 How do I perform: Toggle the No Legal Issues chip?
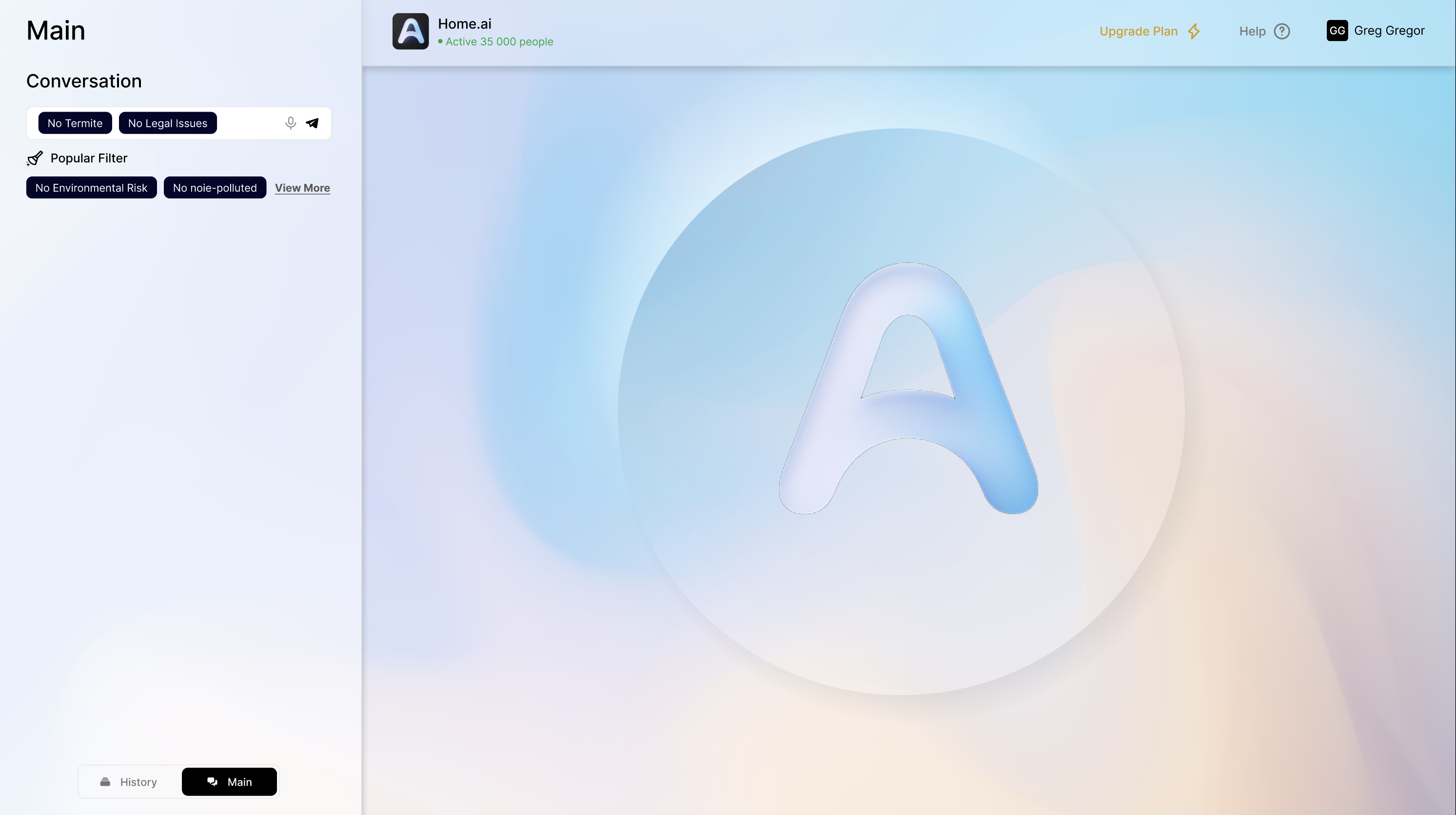coord(168,123)
